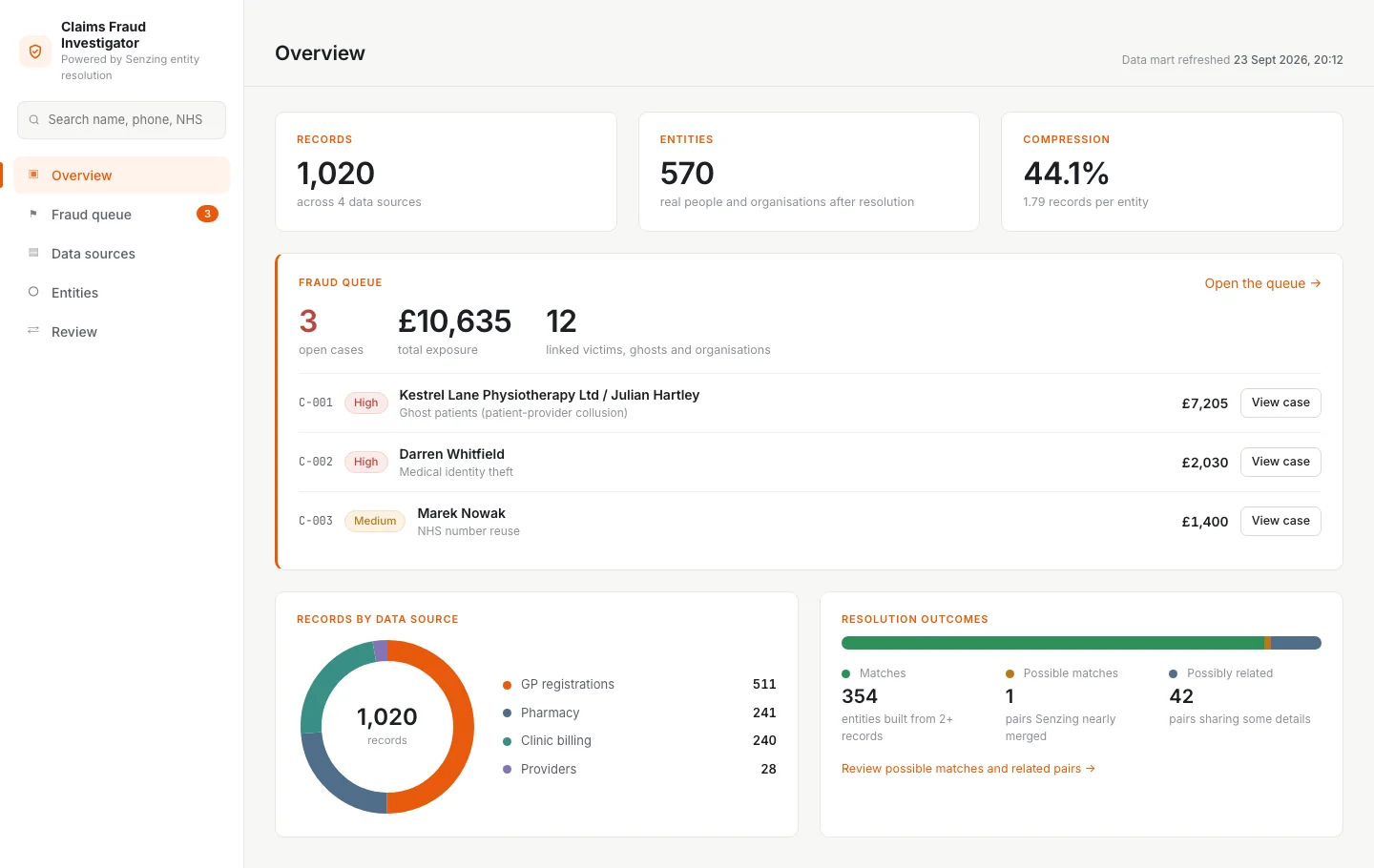Click the purple Providers legend dot
This screenshot has height=868, width=1374.
point(508,770)
